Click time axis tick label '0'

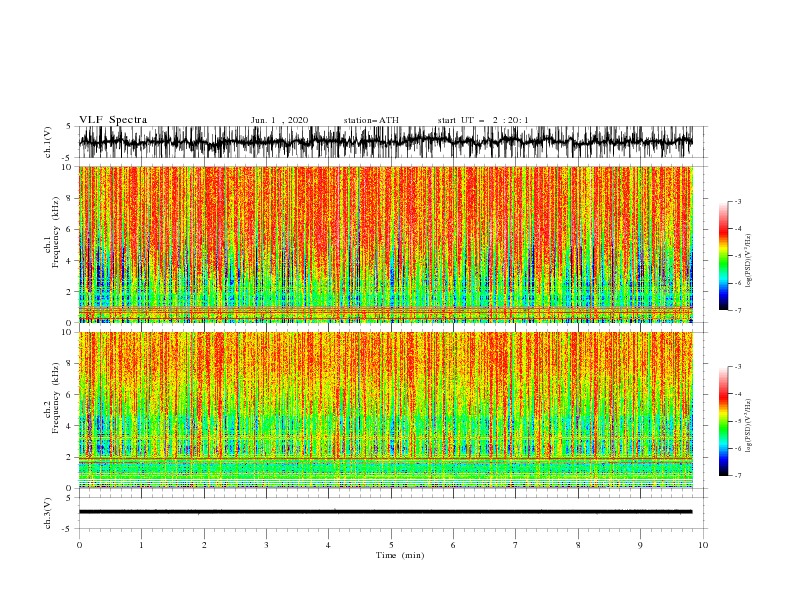79,545
